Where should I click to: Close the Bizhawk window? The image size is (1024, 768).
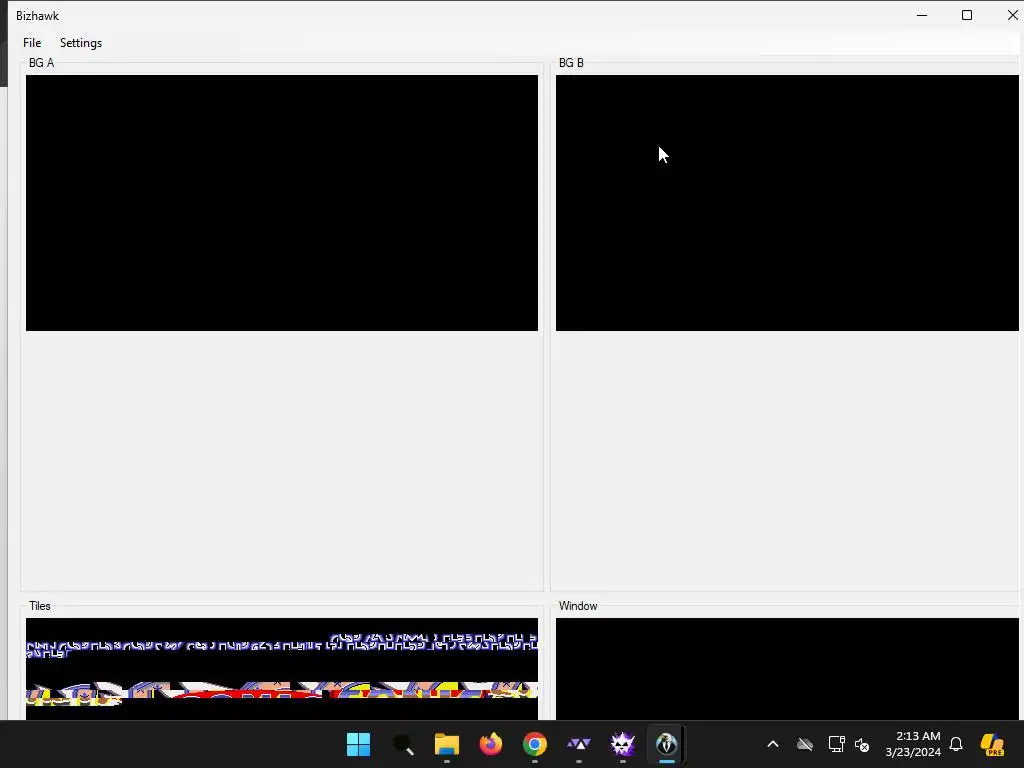coord(1012,15)
